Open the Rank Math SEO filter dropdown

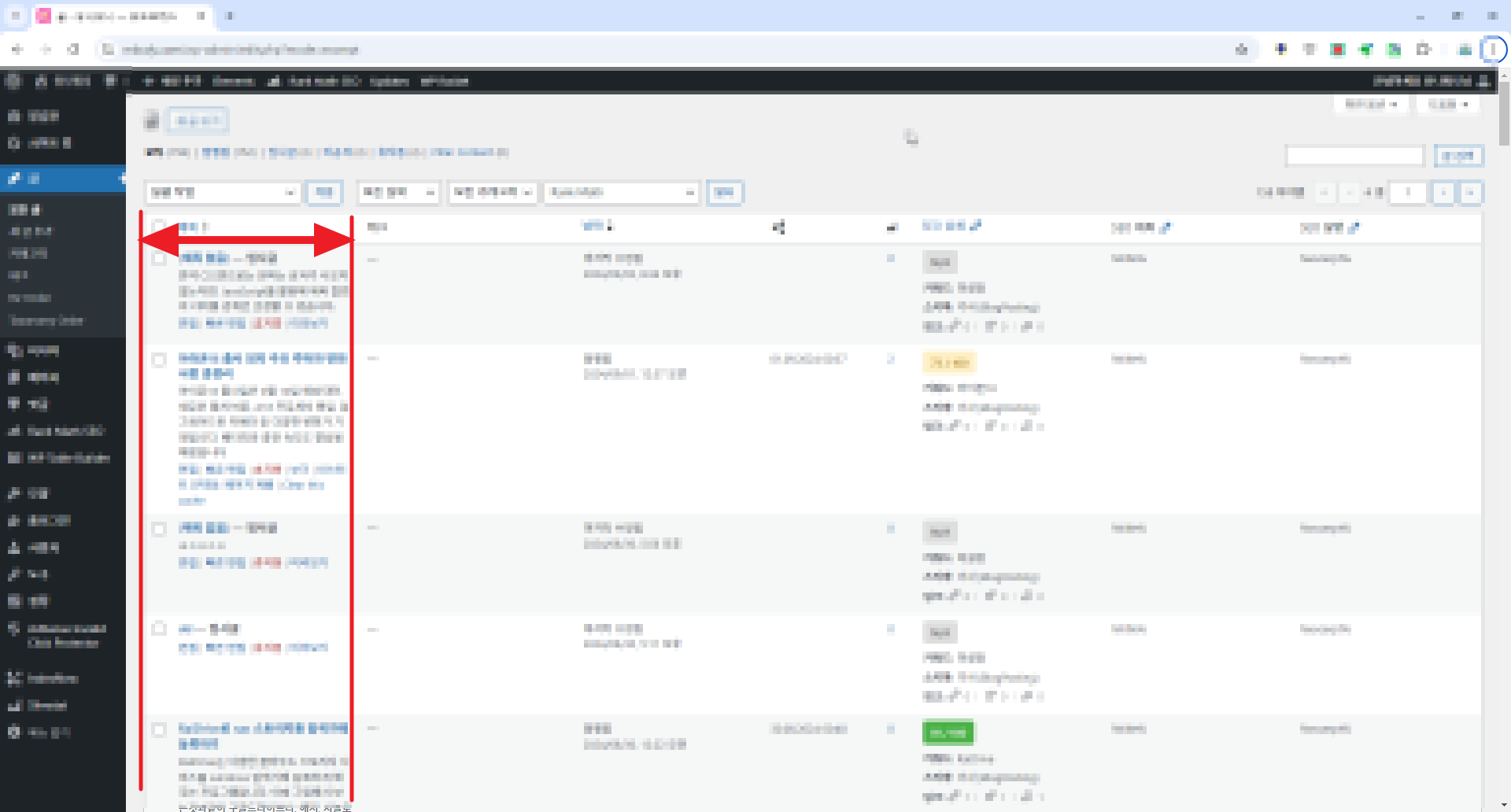click(622, 192)
